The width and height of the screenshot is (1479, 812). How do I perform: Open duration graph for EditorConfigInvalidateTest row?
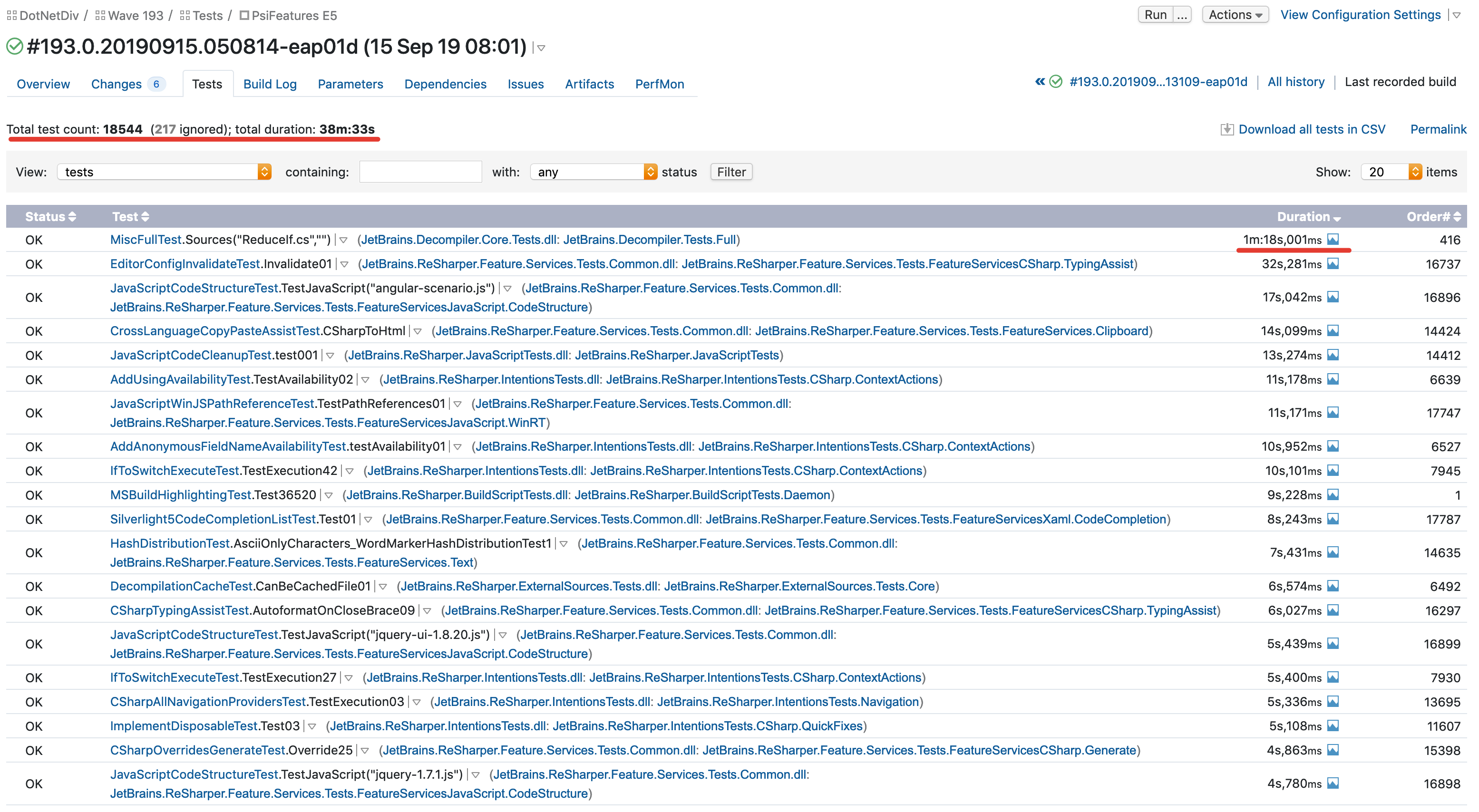click(x=1333, y=263)
